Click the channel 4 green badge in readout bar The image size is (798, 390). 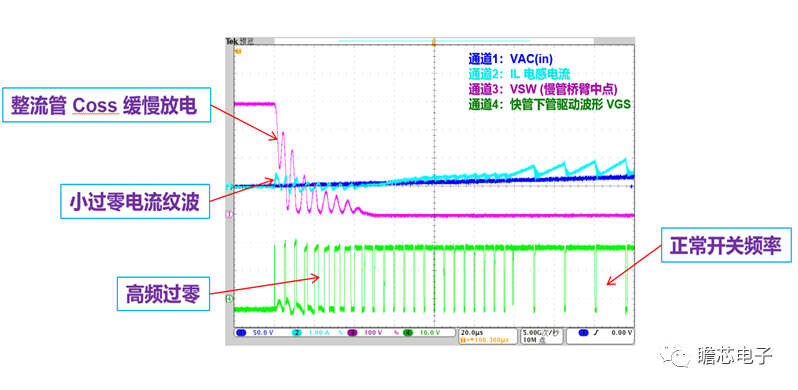point(408,332)
